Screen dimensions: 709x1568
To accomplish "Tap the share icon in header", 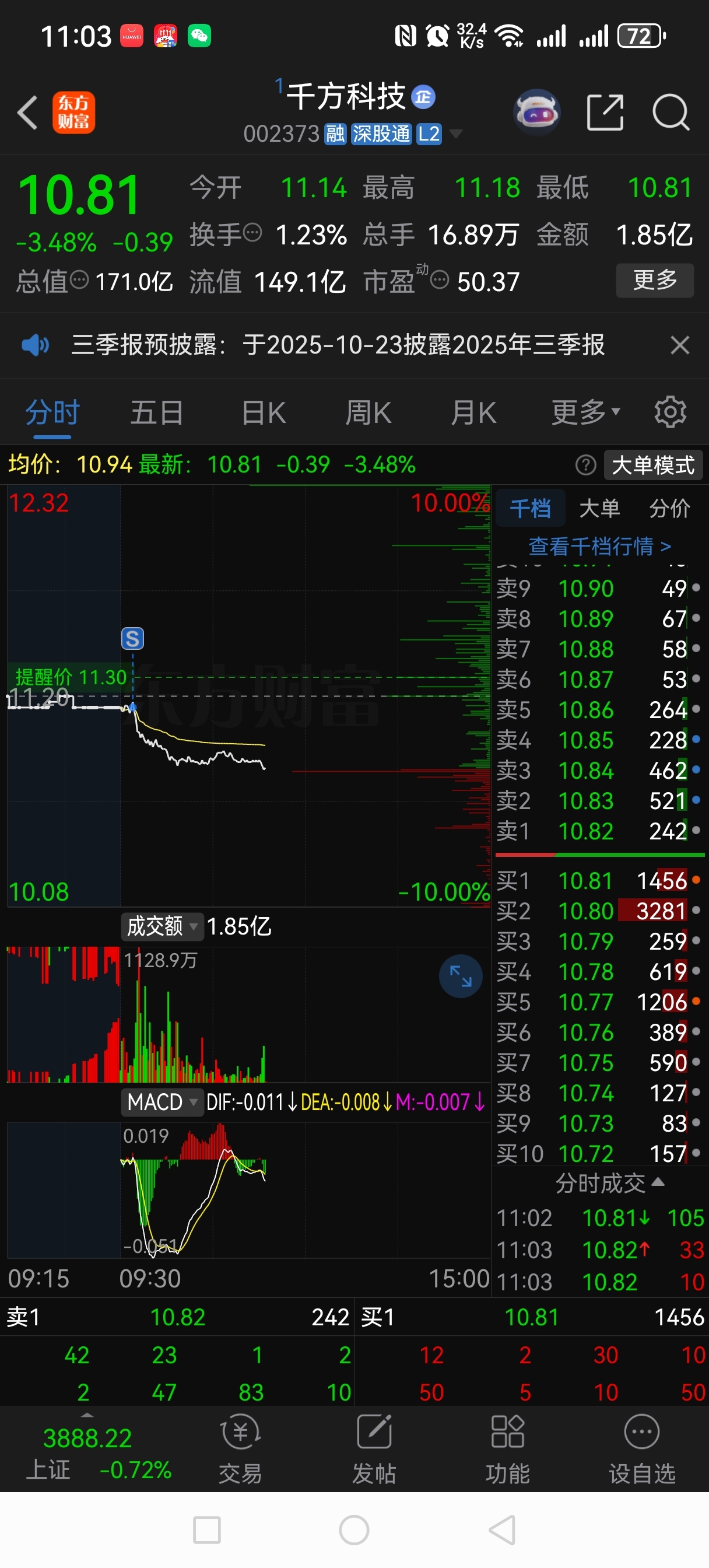I will 605,113.
